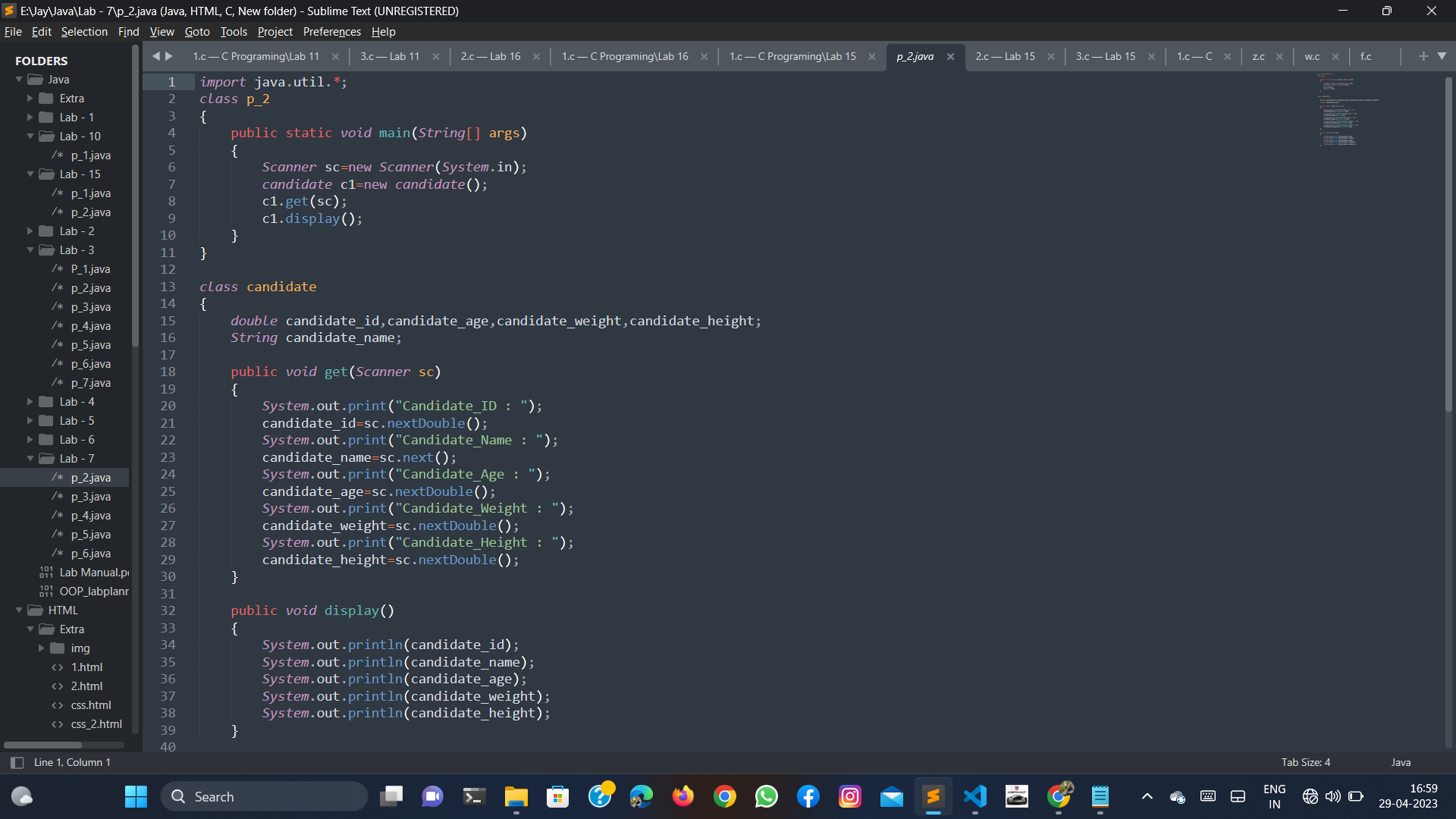
Task: Click the sidebar horizontal scrollbar
Action: point(42,745)
